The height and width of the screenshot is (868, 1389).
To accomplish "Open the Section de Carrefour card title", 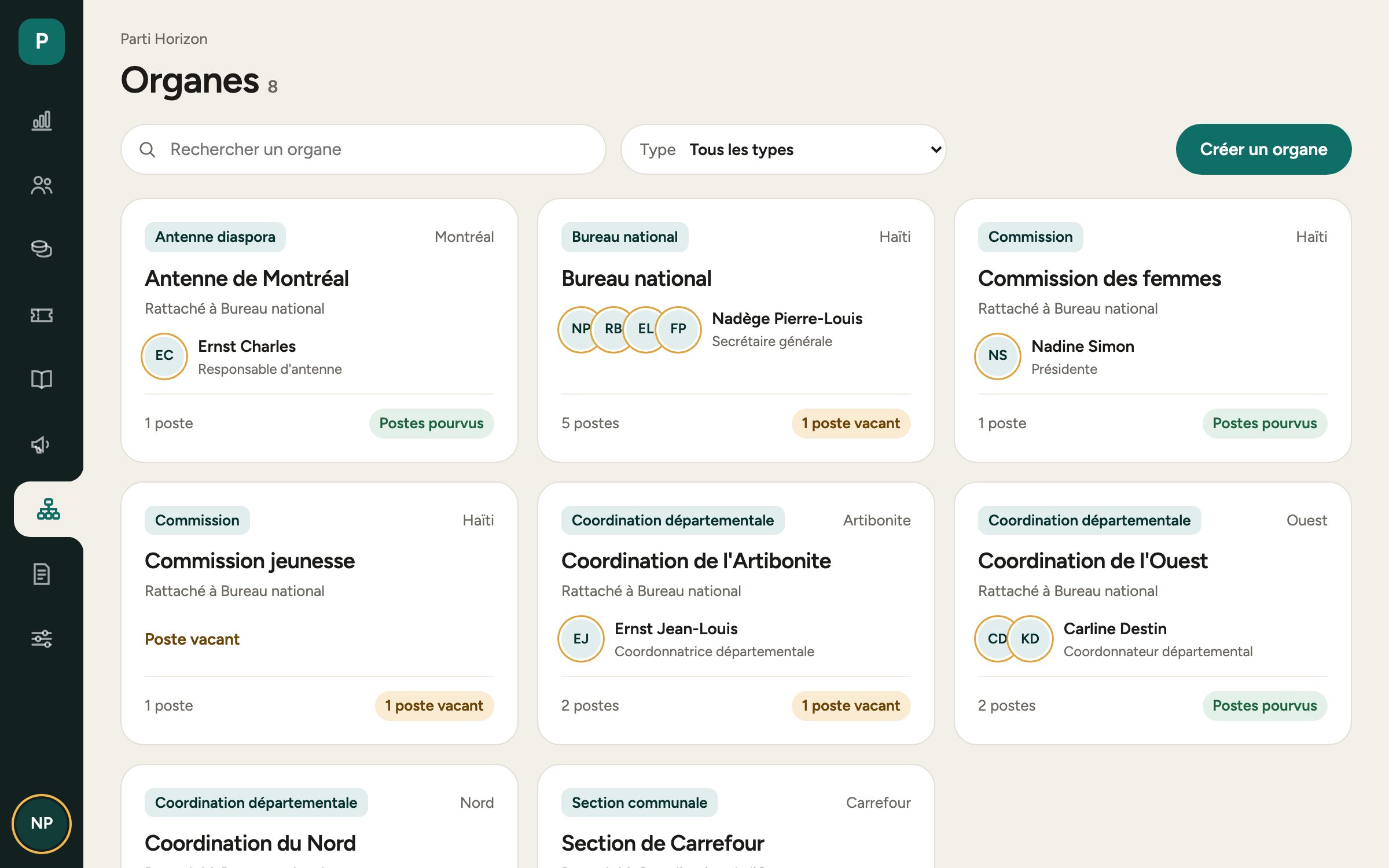I will tap(663, 843).
